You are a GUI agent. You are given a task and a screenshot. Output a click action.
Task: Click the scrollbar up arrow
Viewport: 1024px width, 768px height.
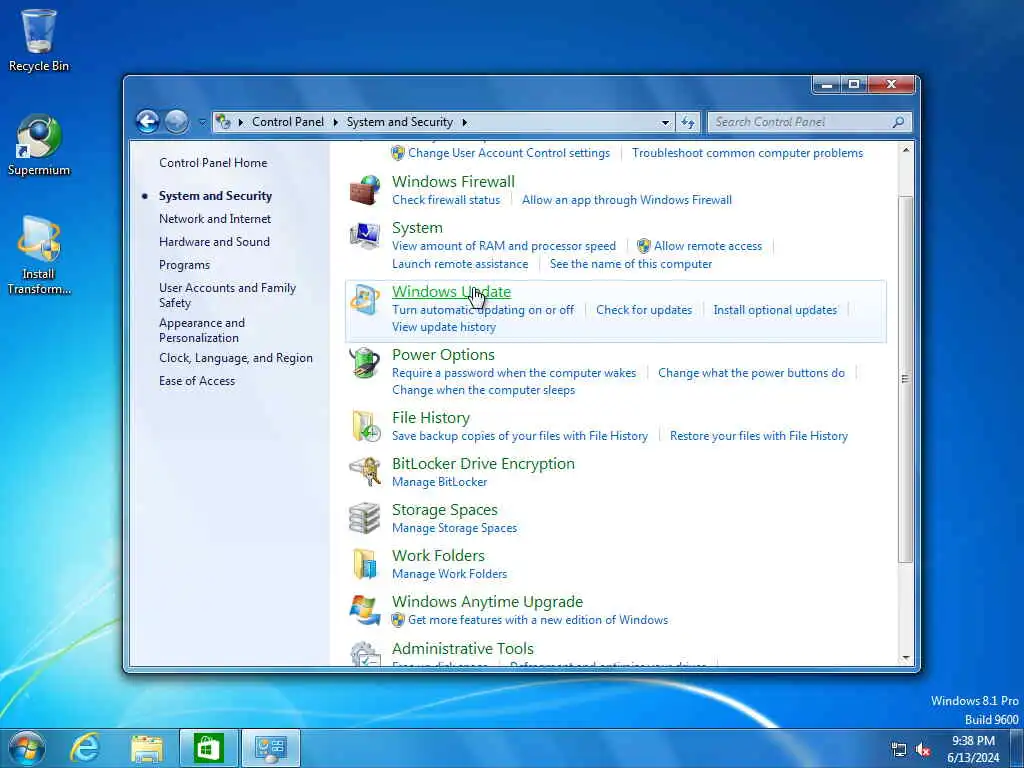click(905, 150)
